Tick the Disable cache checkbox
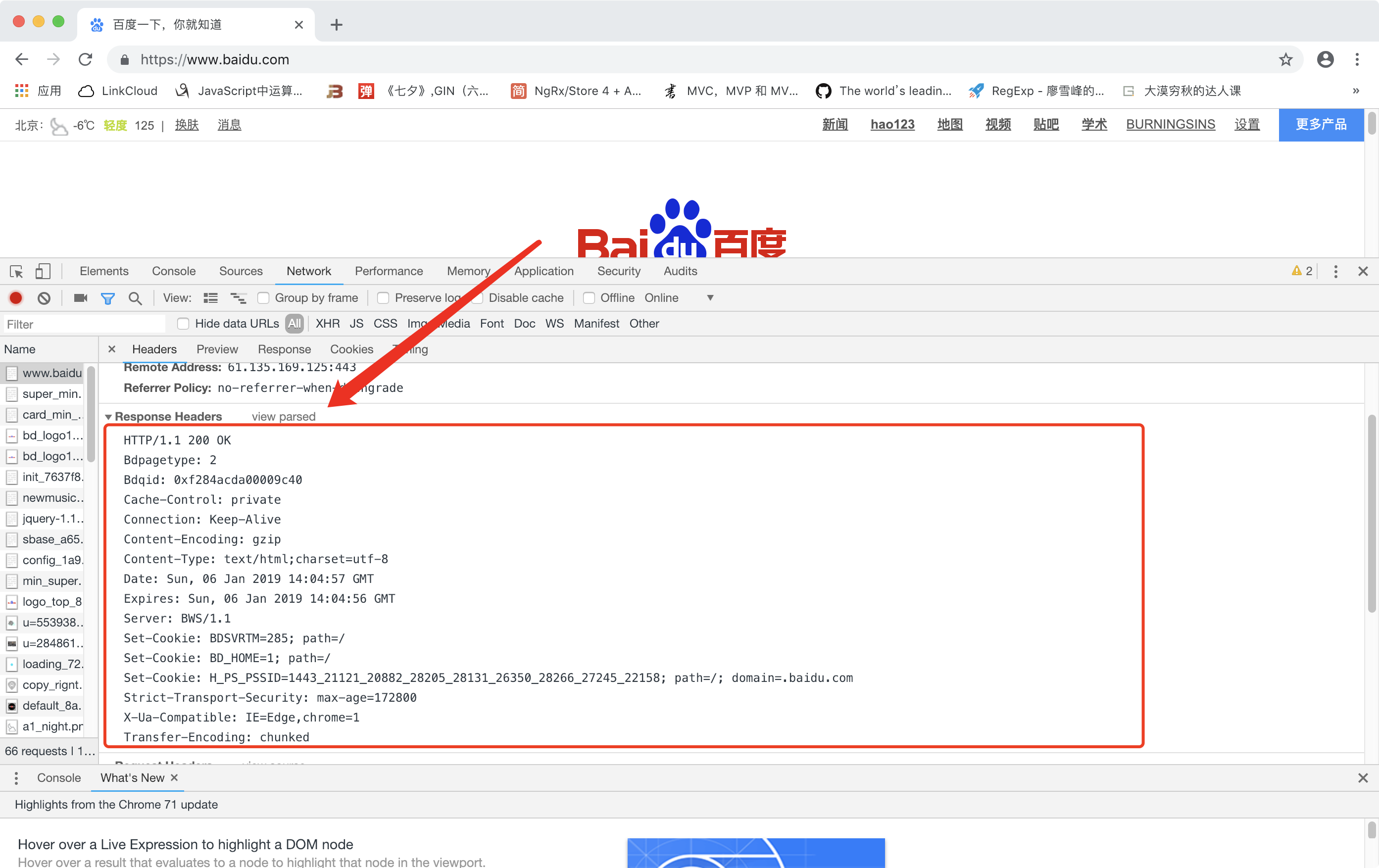 (477, 298)
